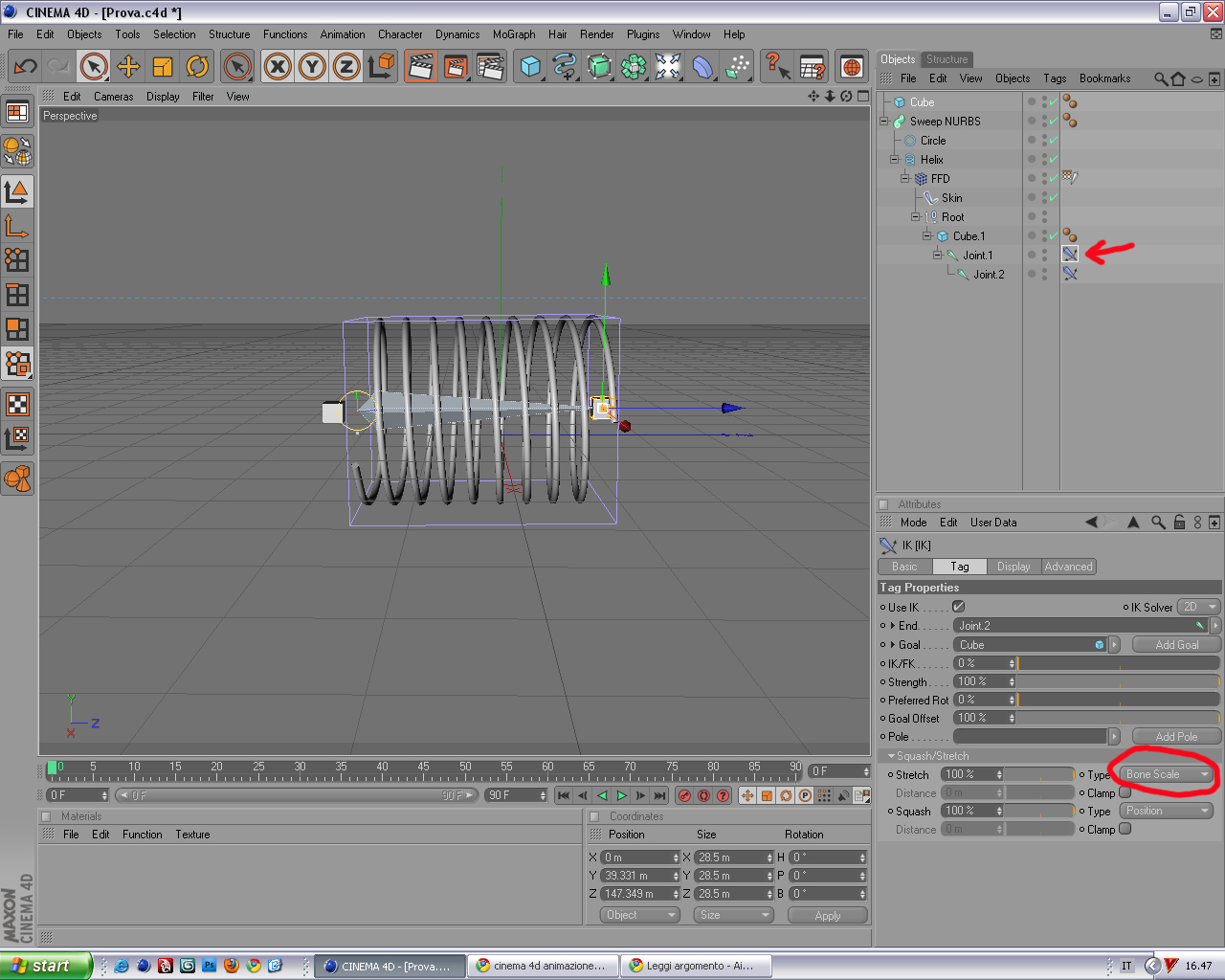Viewport: 1225px width, 980px height.
Task: Activate the Rotate tool
Action: [197, 66]
